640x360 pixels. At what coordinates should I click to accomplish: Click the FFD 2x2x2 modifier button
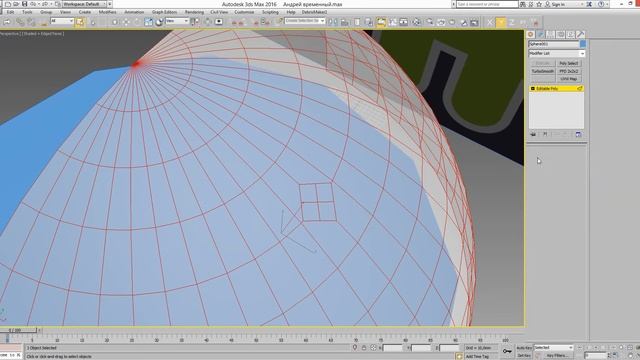point(569,71)
